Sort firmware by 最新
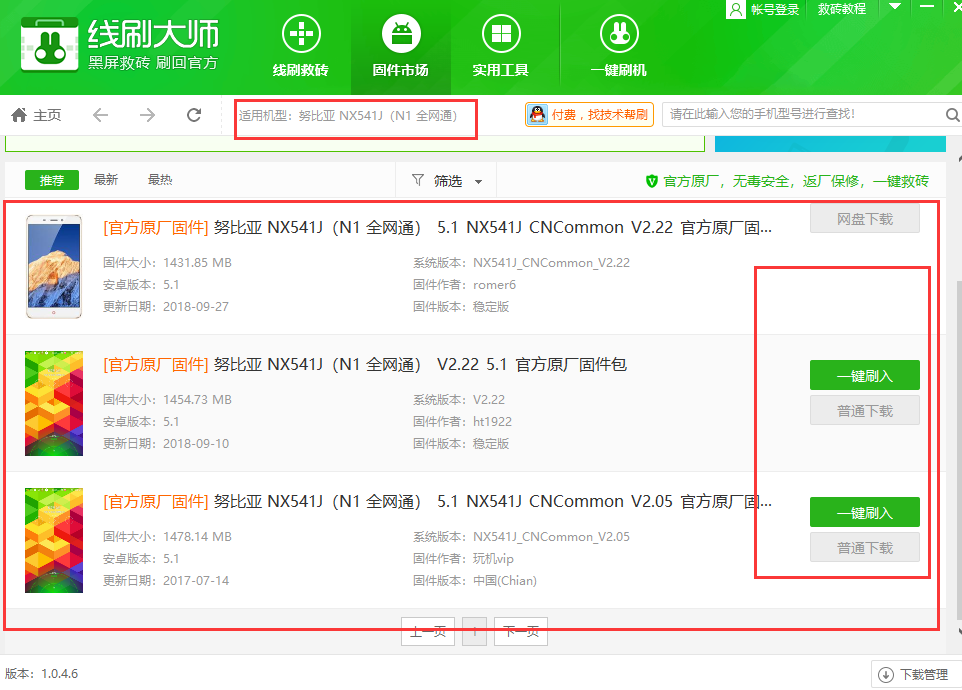Viewport: 962px width, 690px height. [x=106, y=180]
